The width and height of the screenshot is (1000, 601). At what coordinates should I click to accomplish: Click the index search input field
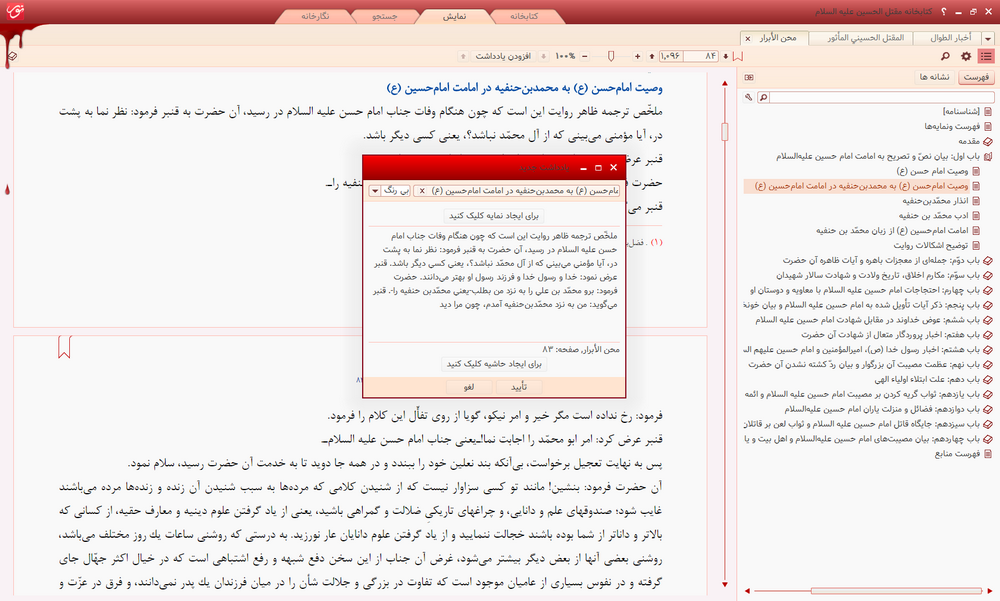tap(881, 98)
